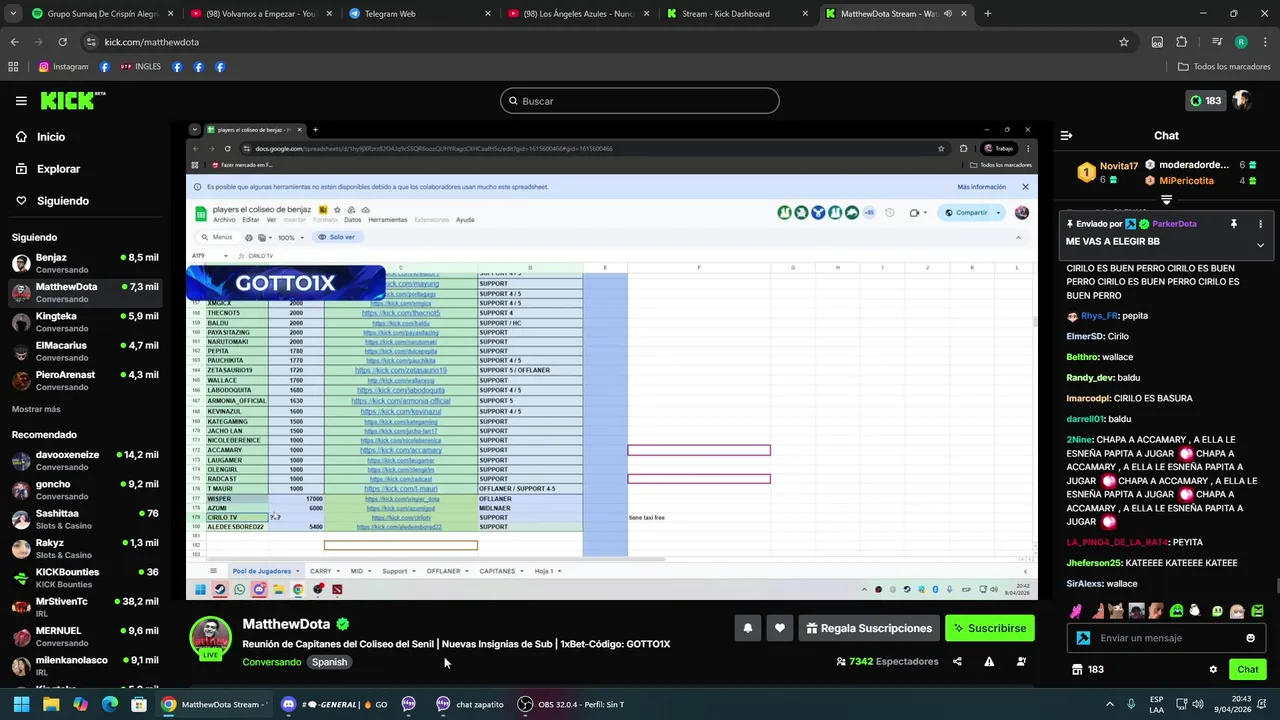Screen dimensions: 1280x720
Task: Open ElMacarius channel in sidebar
Action: pyautogui.click(x=85, y=351)
